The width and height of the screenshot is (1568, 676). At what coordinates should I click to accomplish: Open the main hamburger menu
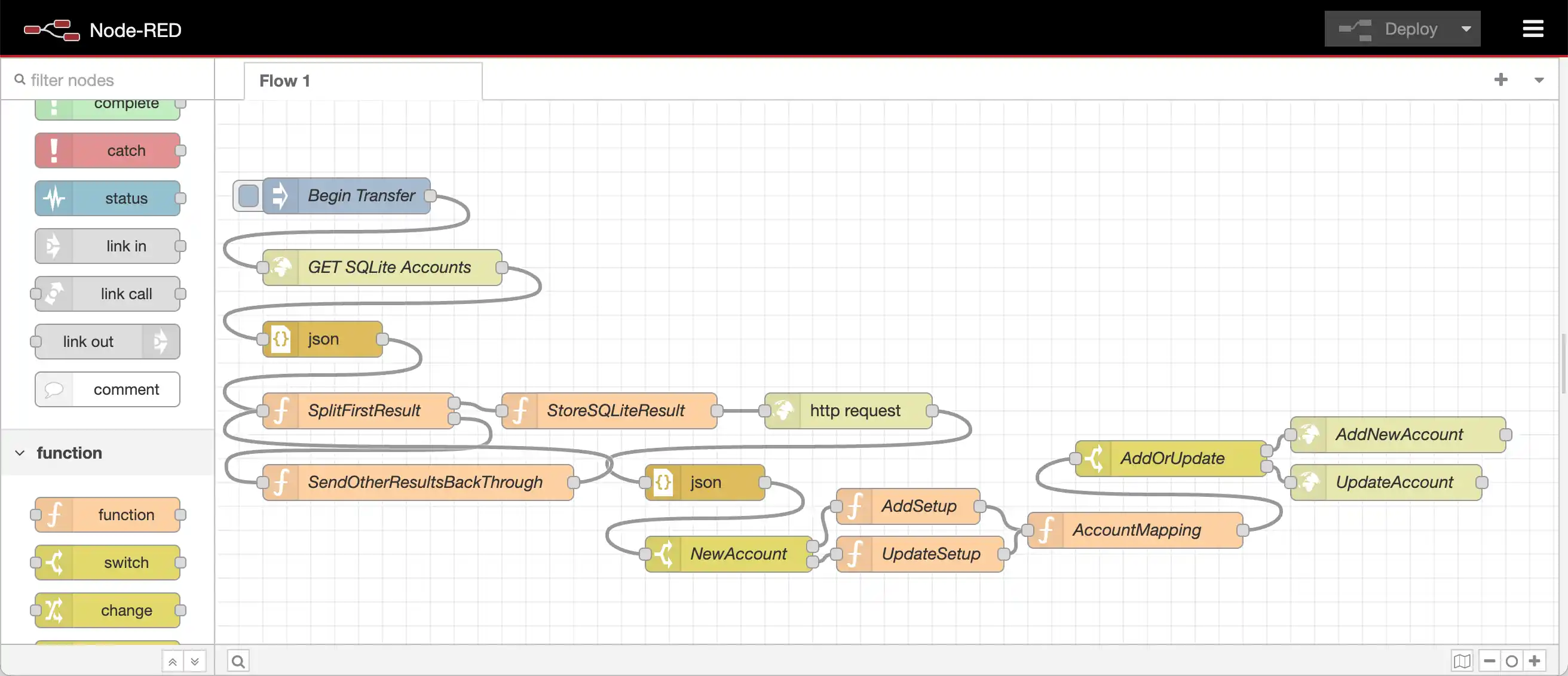(1533, 28)
